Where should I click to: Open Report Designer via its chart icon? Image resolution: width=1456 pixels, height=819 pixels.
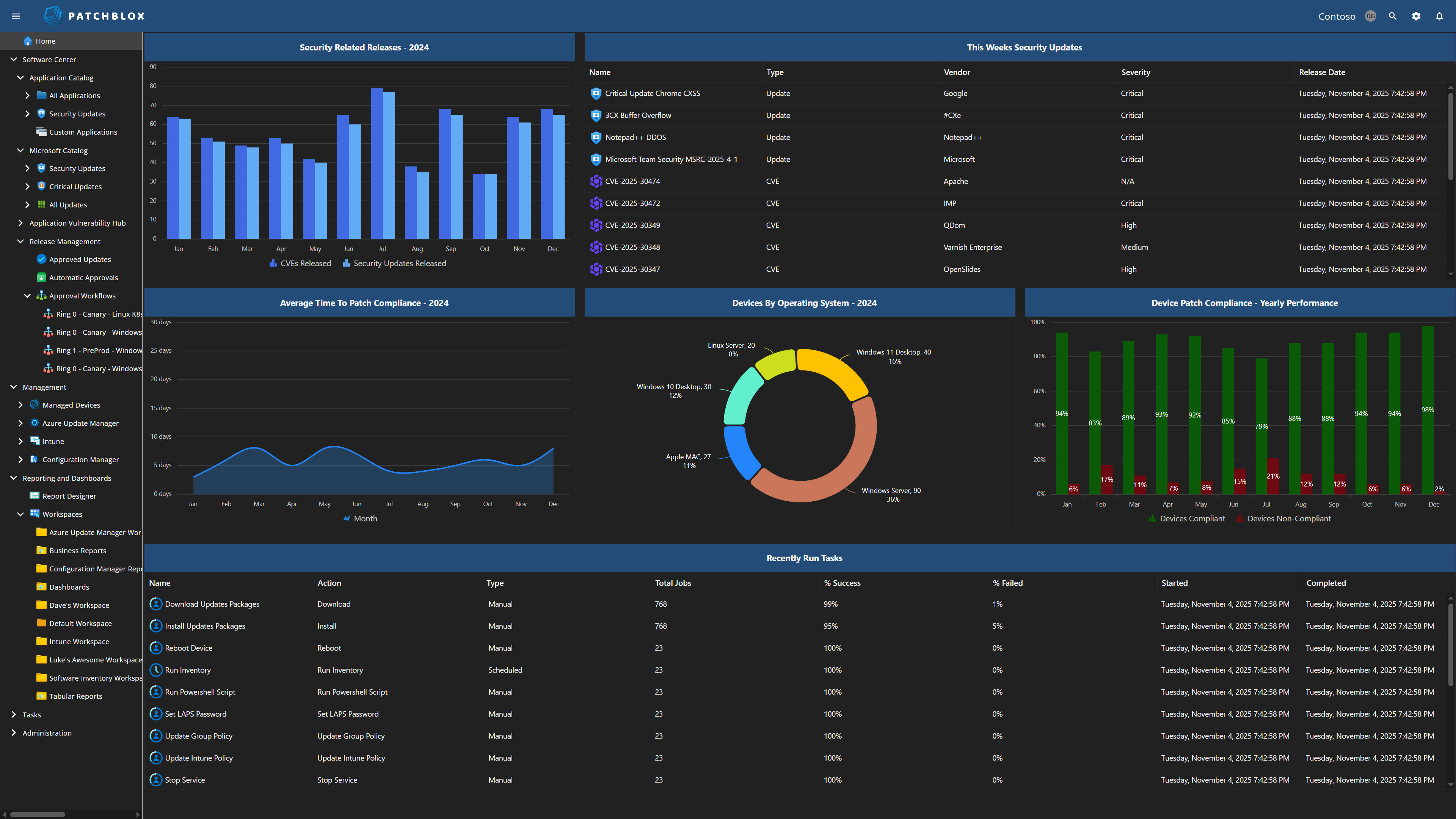click(35, 496)
